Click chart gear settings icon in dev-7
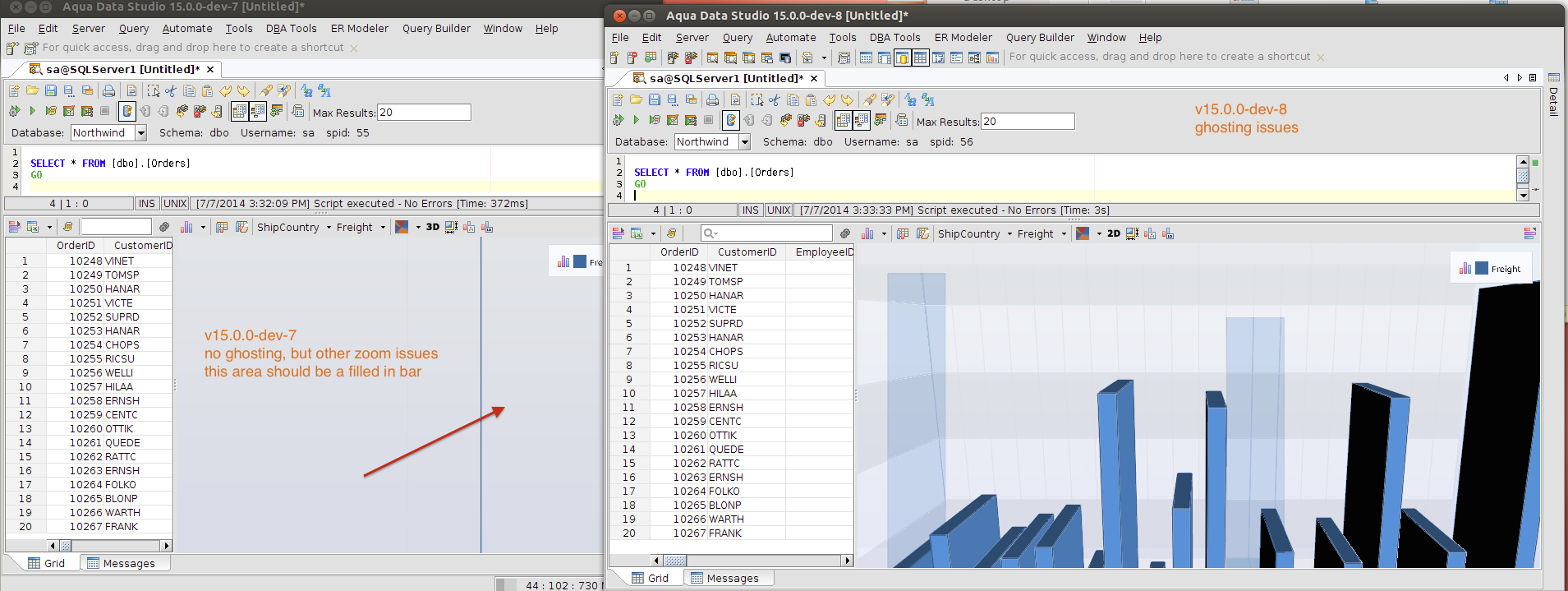The height and width of the screenshot is (591, 1568). 164,227
